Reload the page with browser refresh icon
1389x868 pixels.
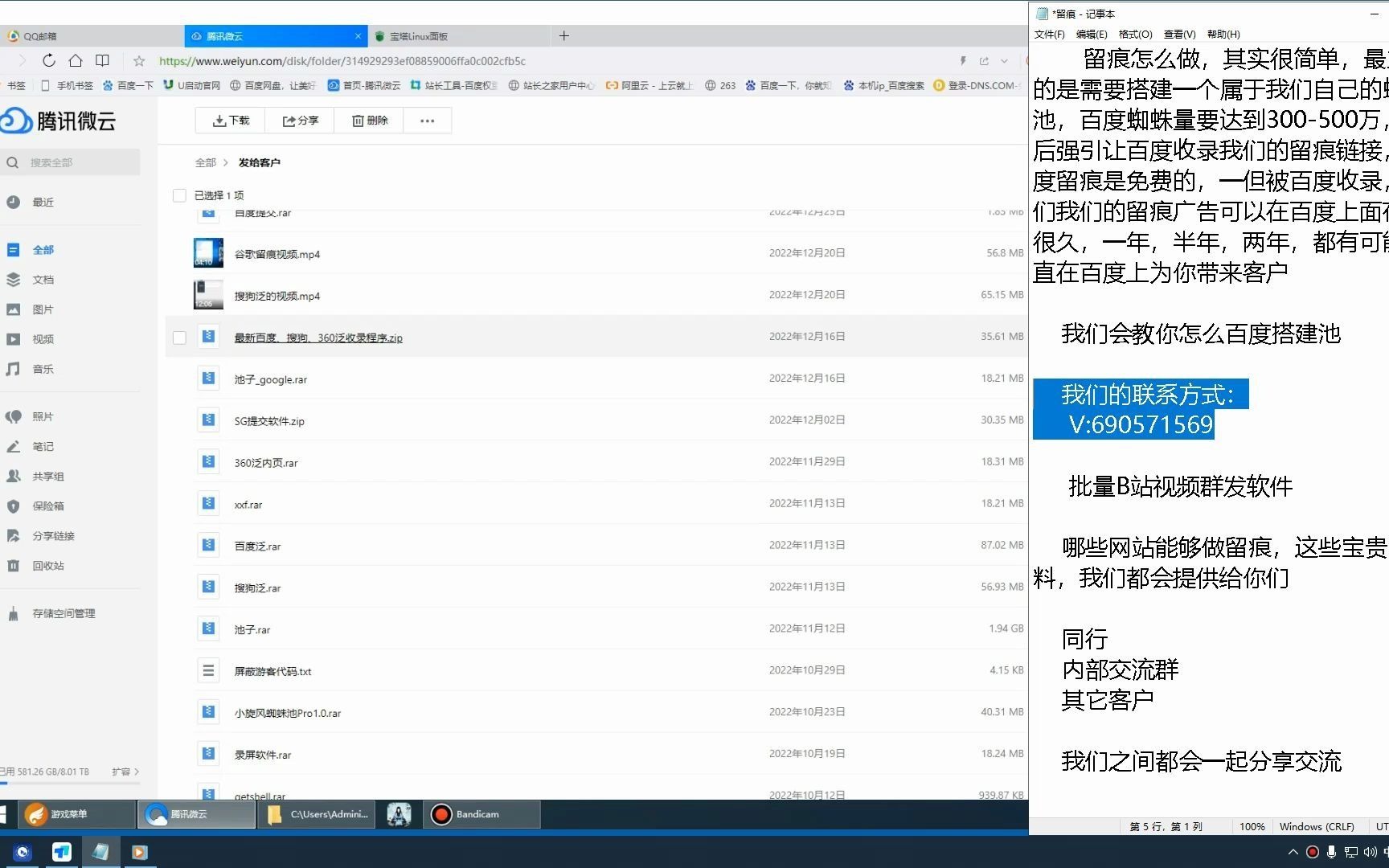point(48,60)
